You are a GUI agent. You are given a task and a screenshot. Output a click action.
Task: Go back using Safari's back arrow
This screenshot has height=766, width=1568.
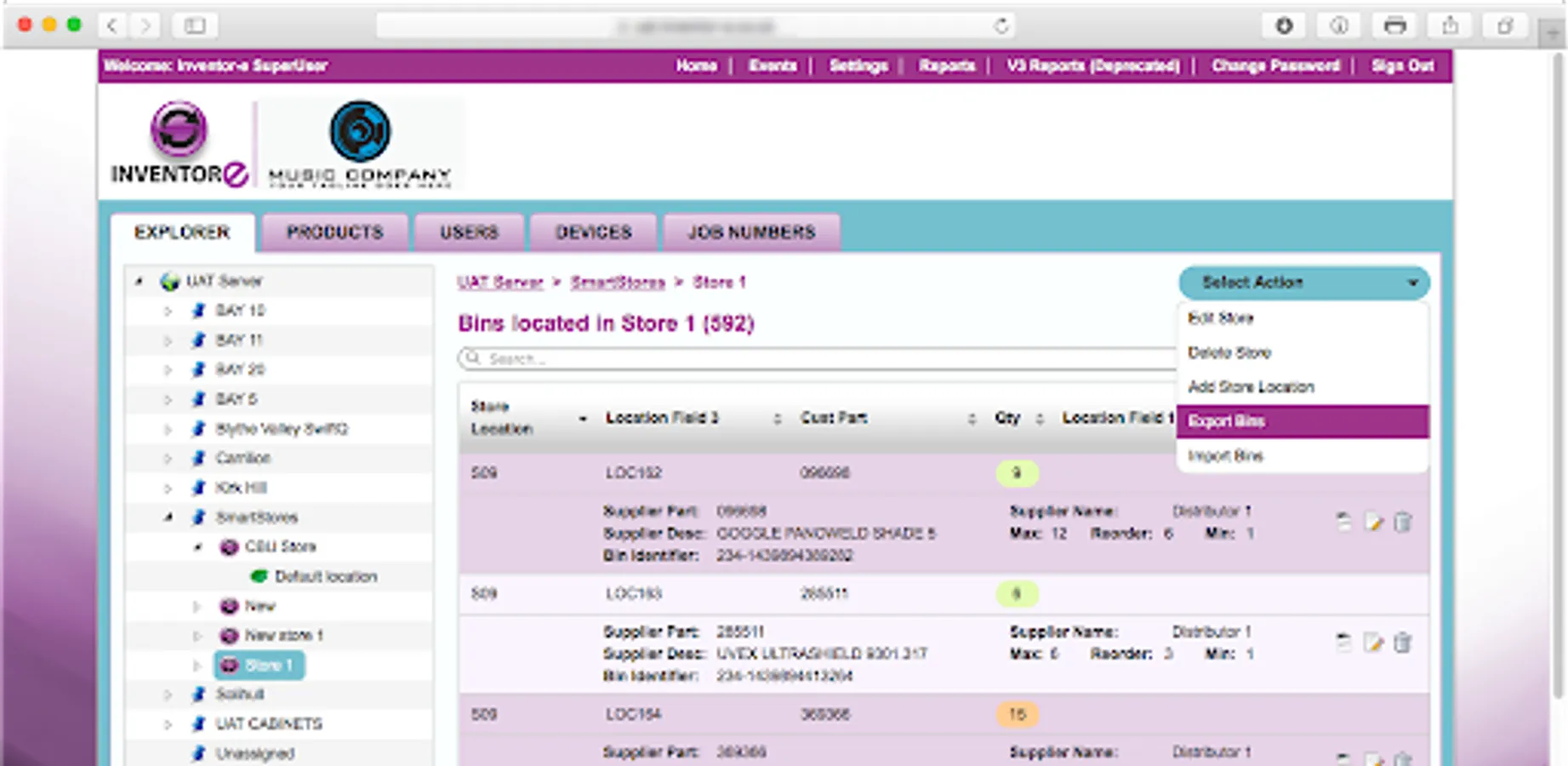pyautogui.click(x=112, y=26)
